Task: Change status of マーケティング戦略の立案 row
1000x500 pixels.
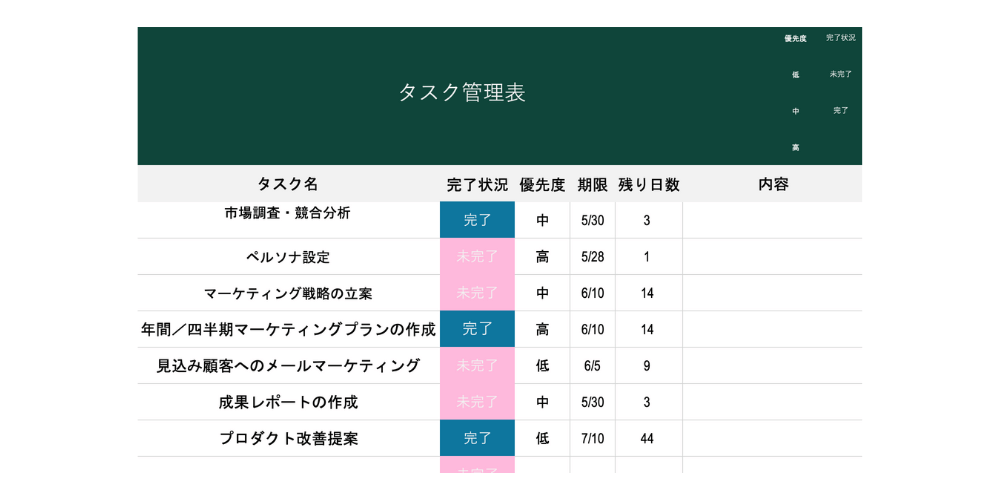Action: pyautogui.click(x=477, y=293)
